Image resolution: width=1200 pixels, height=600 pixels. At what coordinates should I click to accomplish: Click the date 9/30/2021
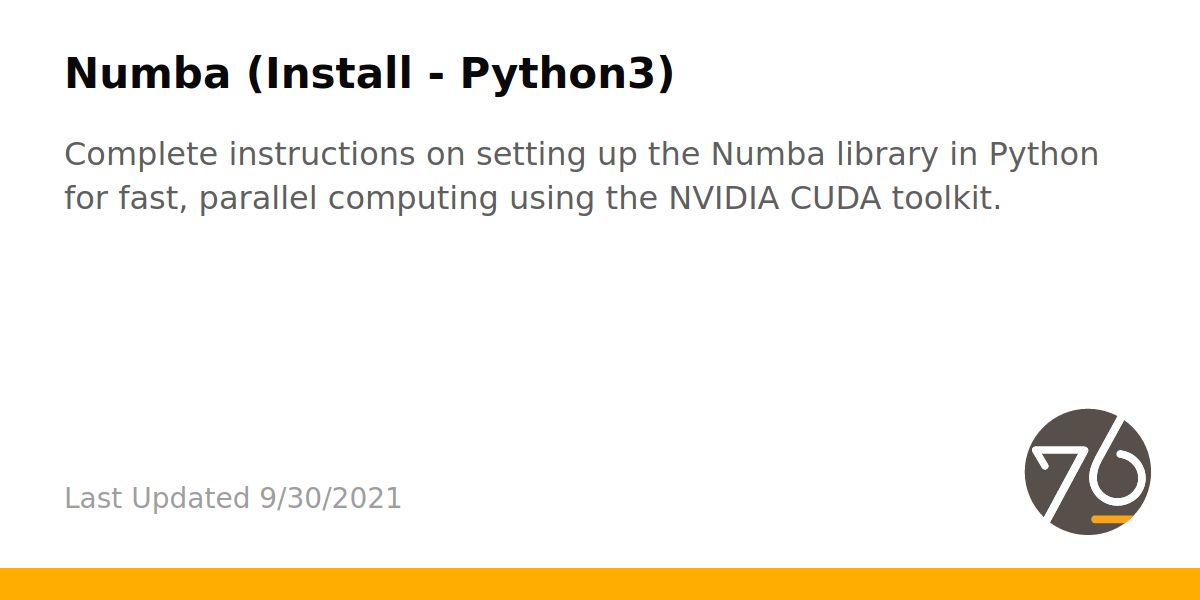(x=330, y=498)
